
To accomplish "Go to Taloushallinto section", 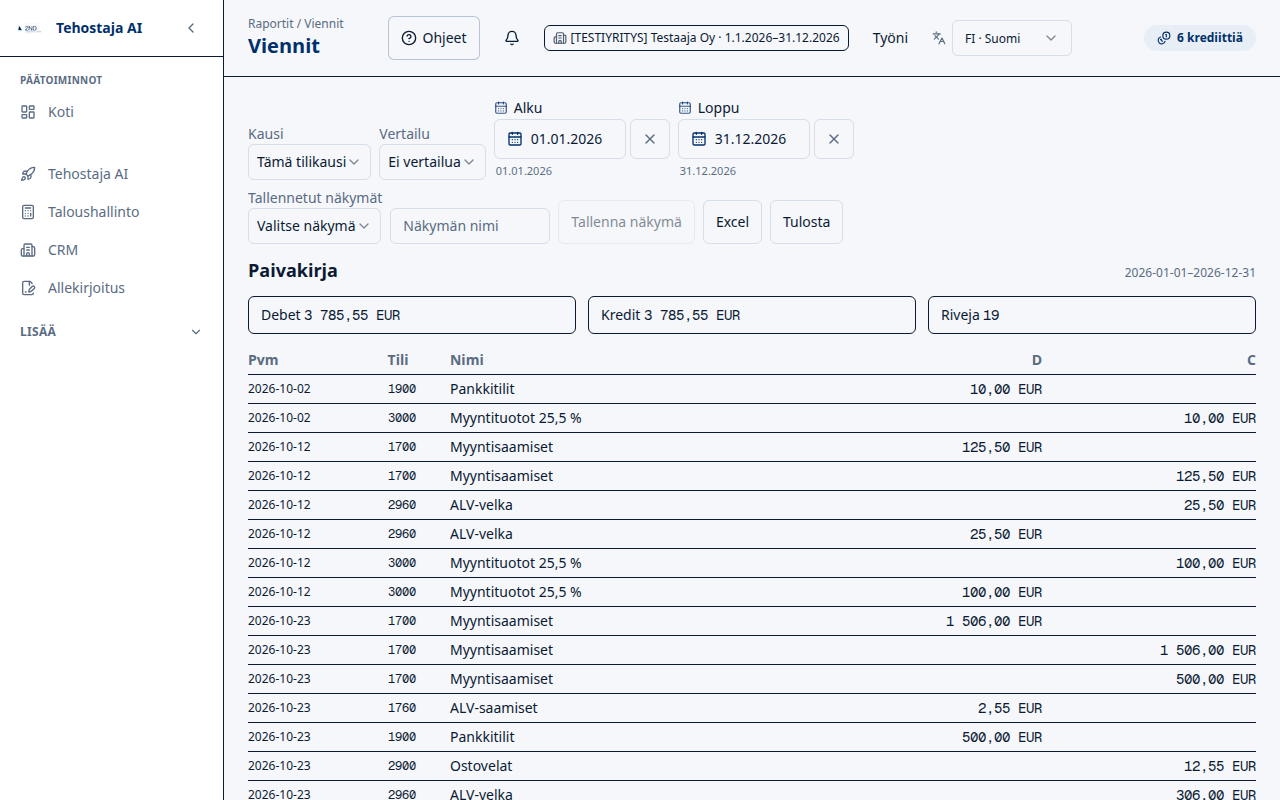I will 112,212.
